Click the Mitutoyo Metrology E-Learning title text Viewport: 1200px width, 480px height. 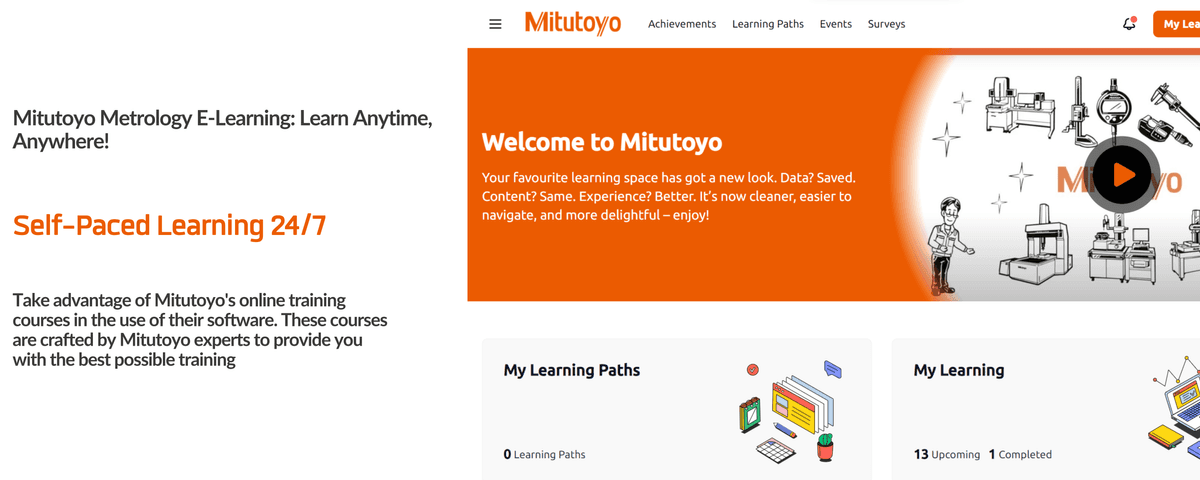(222, 129)
